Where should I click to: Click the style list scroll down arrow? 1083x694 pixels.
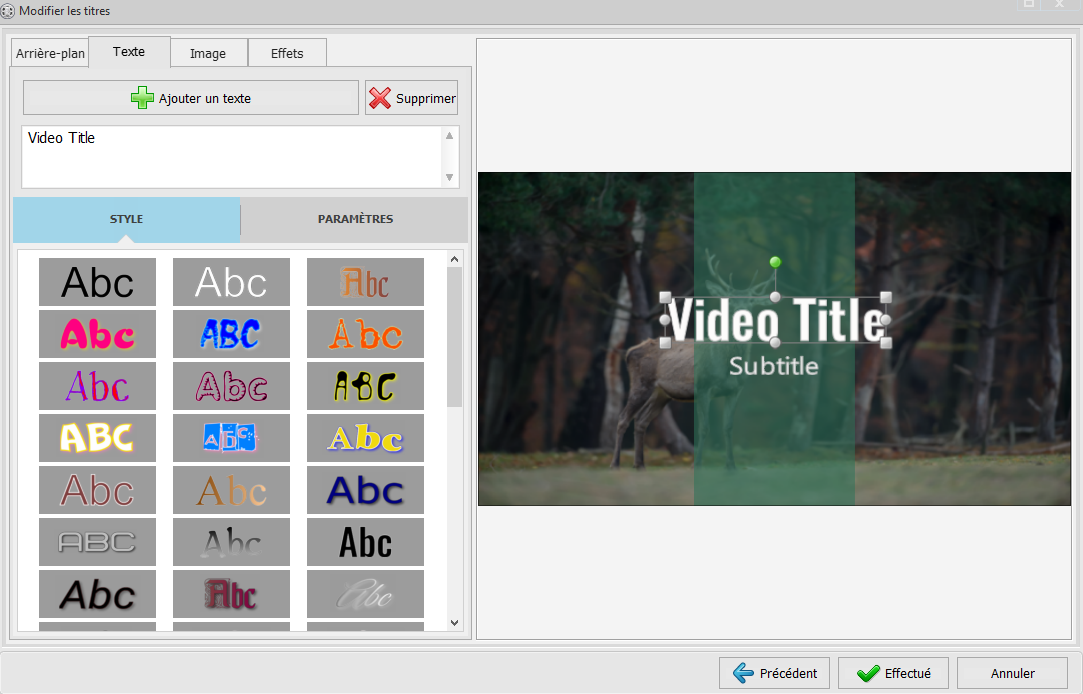(x=454, y=622)
